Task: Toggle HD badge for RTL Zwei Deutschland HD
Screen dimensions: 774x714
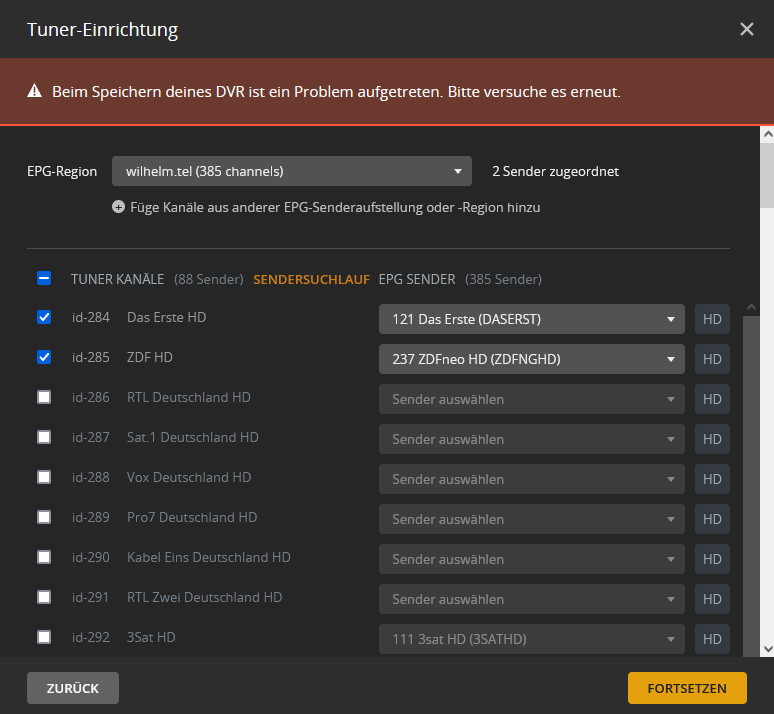Action: pos(712,599)
